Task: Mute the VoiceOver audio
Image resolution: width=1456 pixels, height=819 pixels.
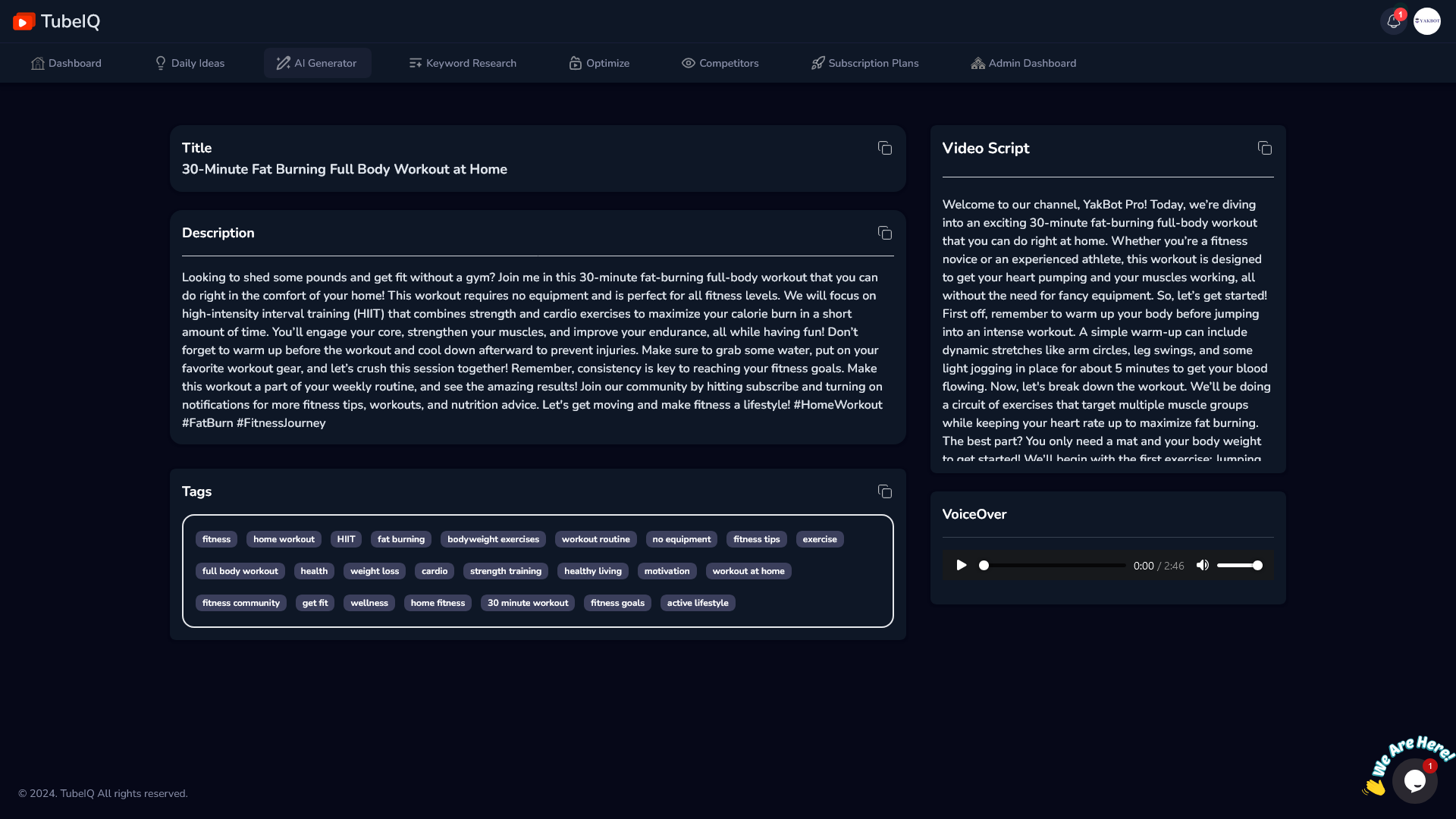Action: [x=1202, y=565]
